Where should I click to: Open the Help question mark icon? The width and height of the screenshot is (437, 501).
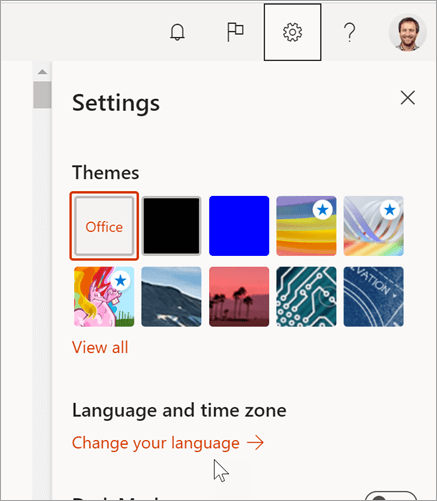click(x=349, y=32)
